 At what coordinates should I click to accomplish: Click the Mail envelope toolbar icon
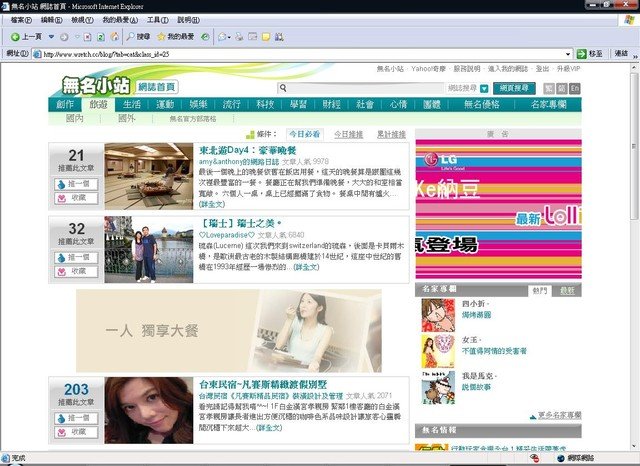pyautogui.click(x=224, y=37)
